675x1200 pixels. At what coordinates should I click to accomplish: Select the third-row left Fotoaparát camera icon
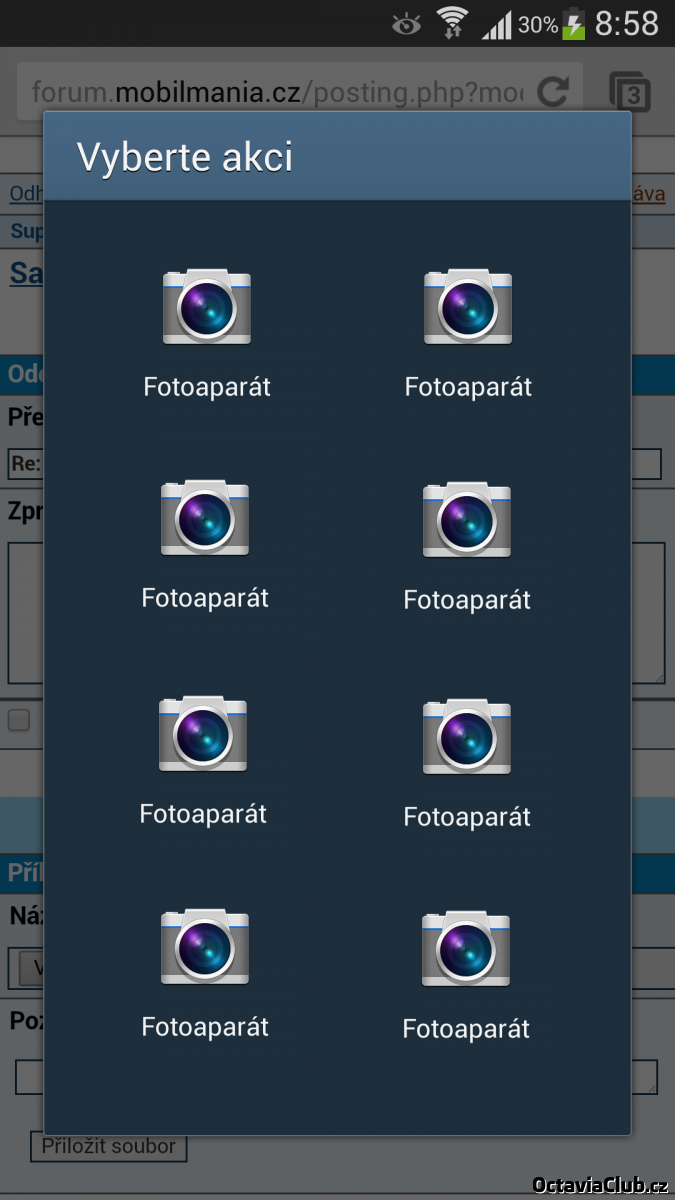coord(203,734)
